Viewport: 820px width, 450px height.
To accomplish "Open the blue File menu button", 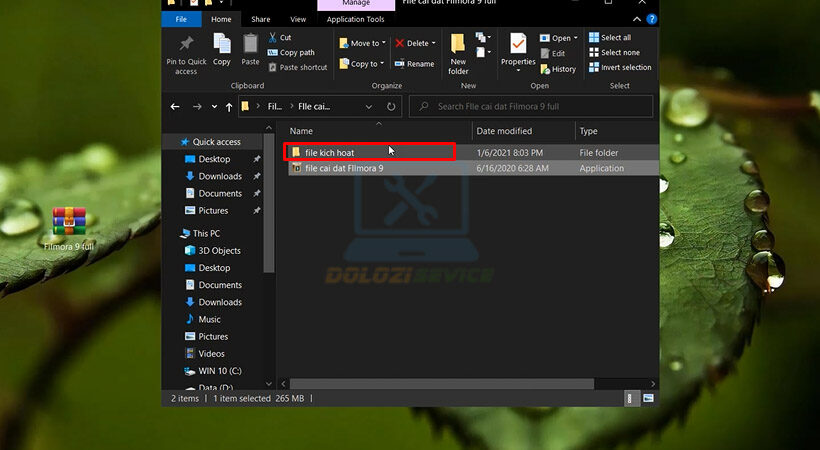I will click(181, 19).
